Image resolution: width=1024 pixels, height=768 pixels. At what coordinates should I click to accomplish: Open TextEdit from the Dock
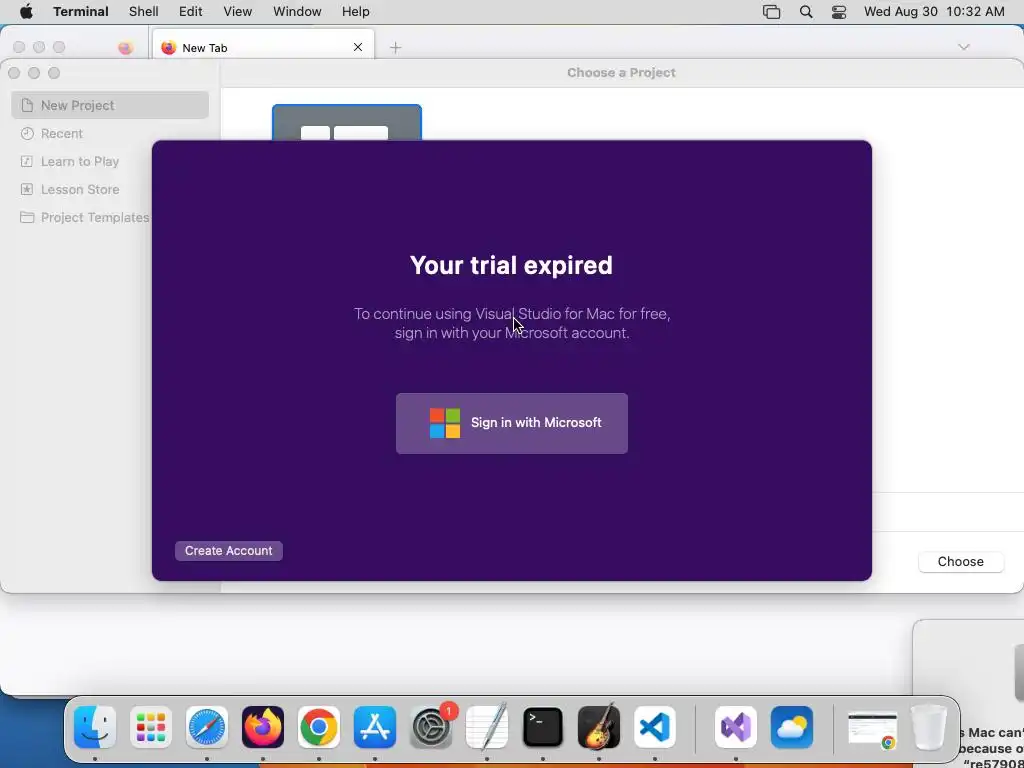487,727
